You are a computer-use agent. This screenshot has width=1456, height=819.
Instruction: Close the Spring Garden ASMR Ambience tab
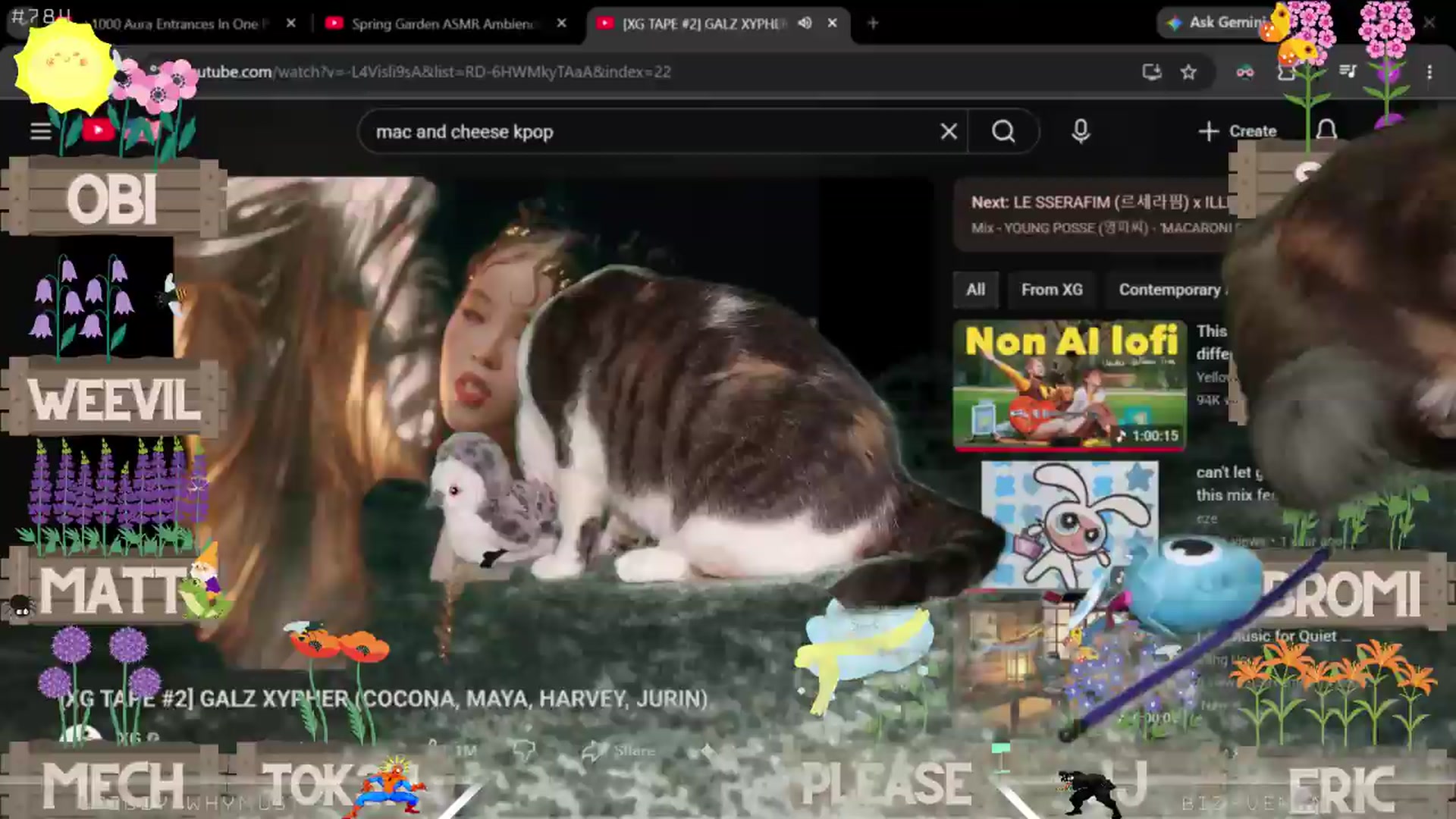pos(561,24)
